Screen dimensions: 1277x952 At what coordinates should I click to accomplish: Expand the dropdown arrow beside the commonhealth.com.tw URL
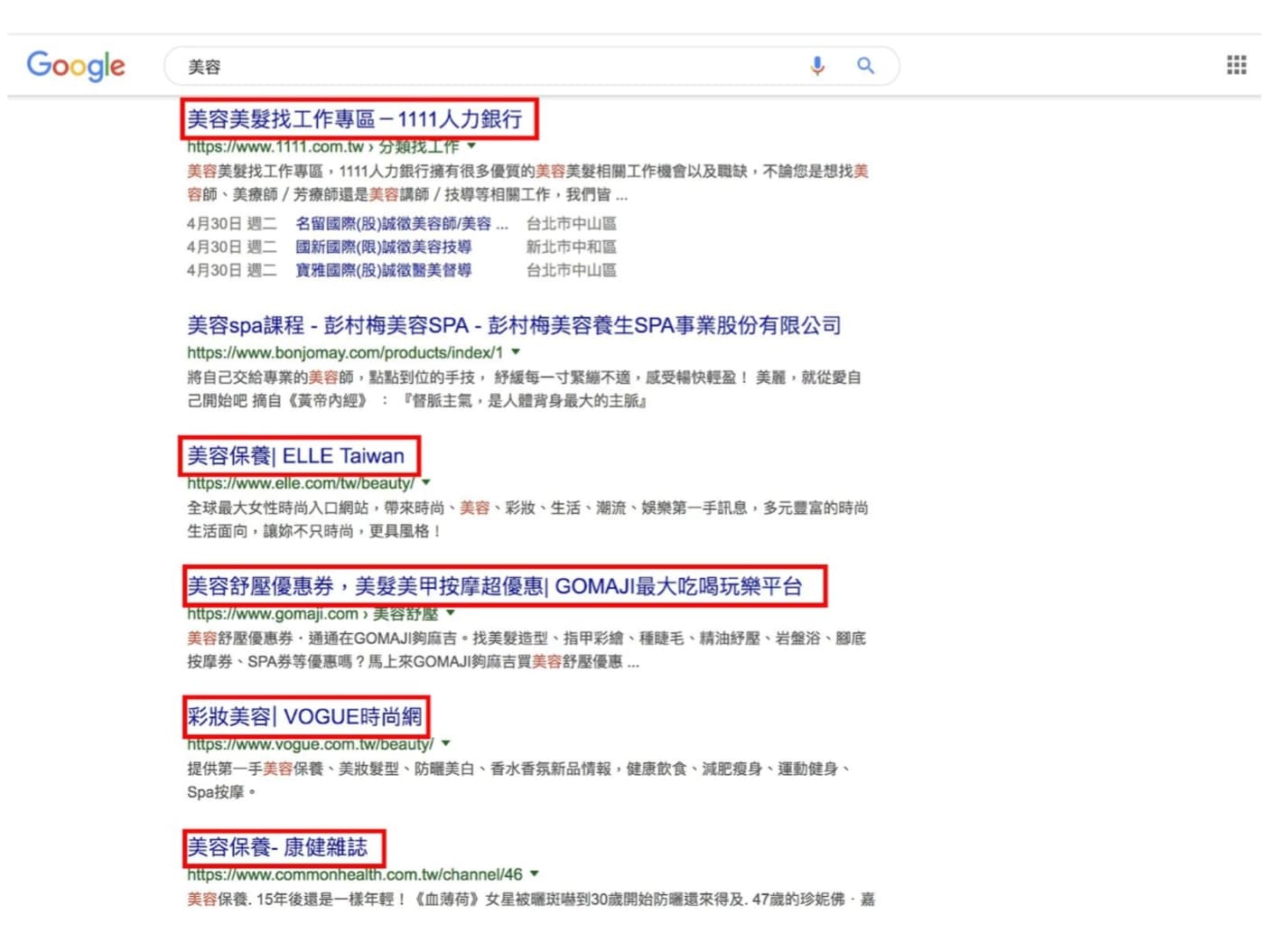click(x=535, y=873)
